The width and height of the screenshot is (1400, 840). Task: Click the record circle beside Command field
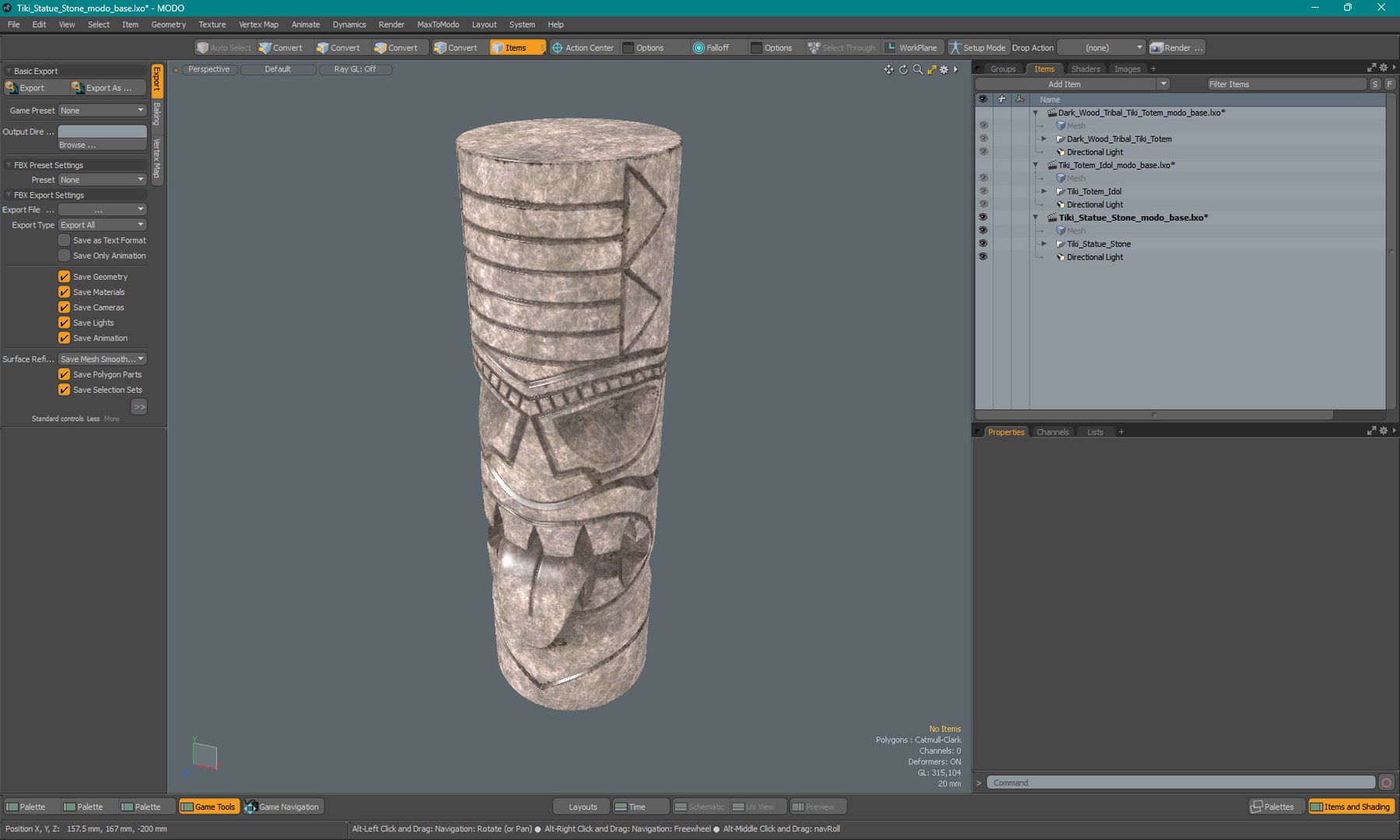point(1386,782)
